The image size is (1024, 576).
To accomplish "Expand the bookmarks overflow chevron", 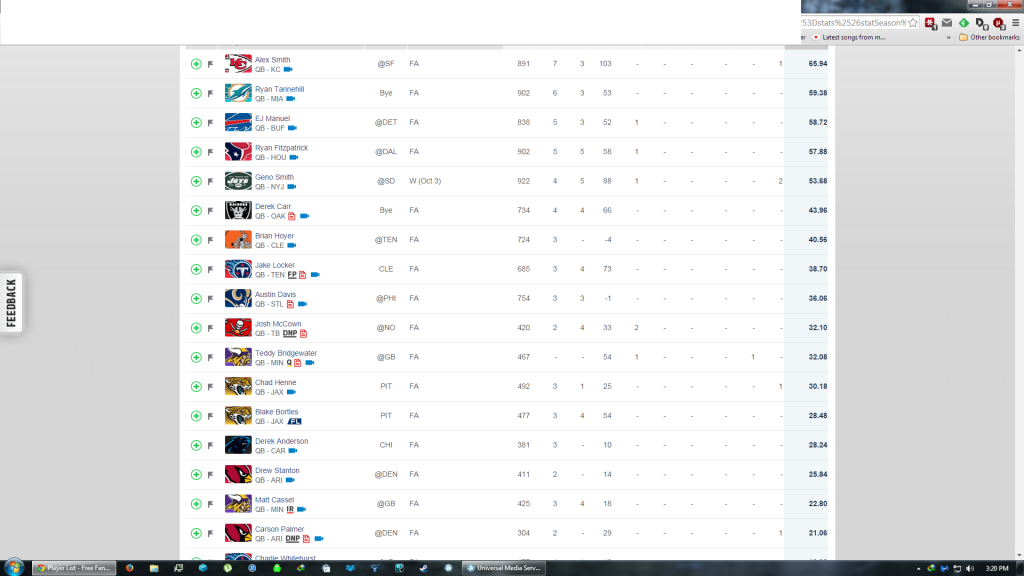I will point(948,37).
